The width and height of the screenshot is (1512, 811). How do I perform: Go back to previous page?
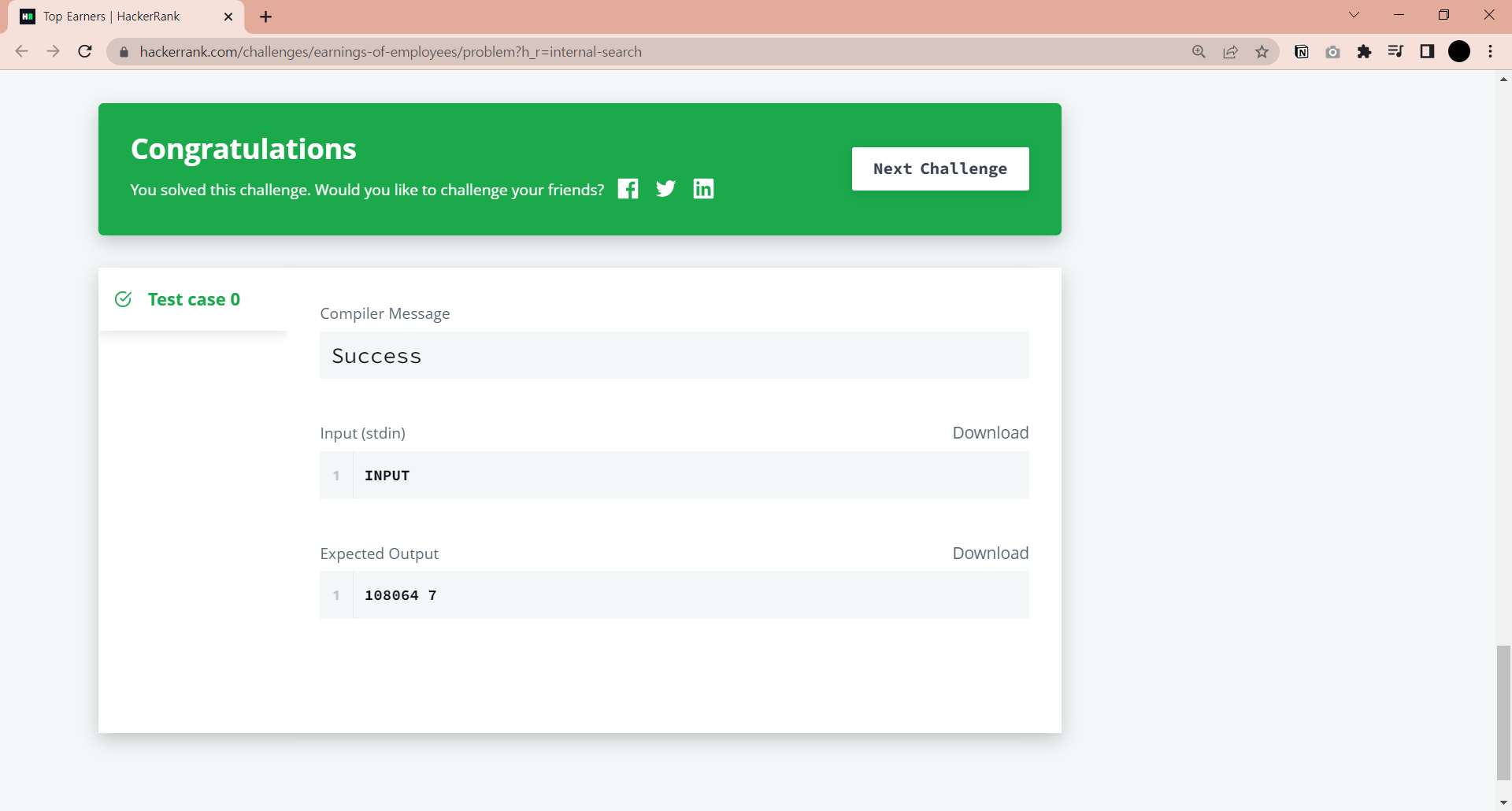[21, 52]
